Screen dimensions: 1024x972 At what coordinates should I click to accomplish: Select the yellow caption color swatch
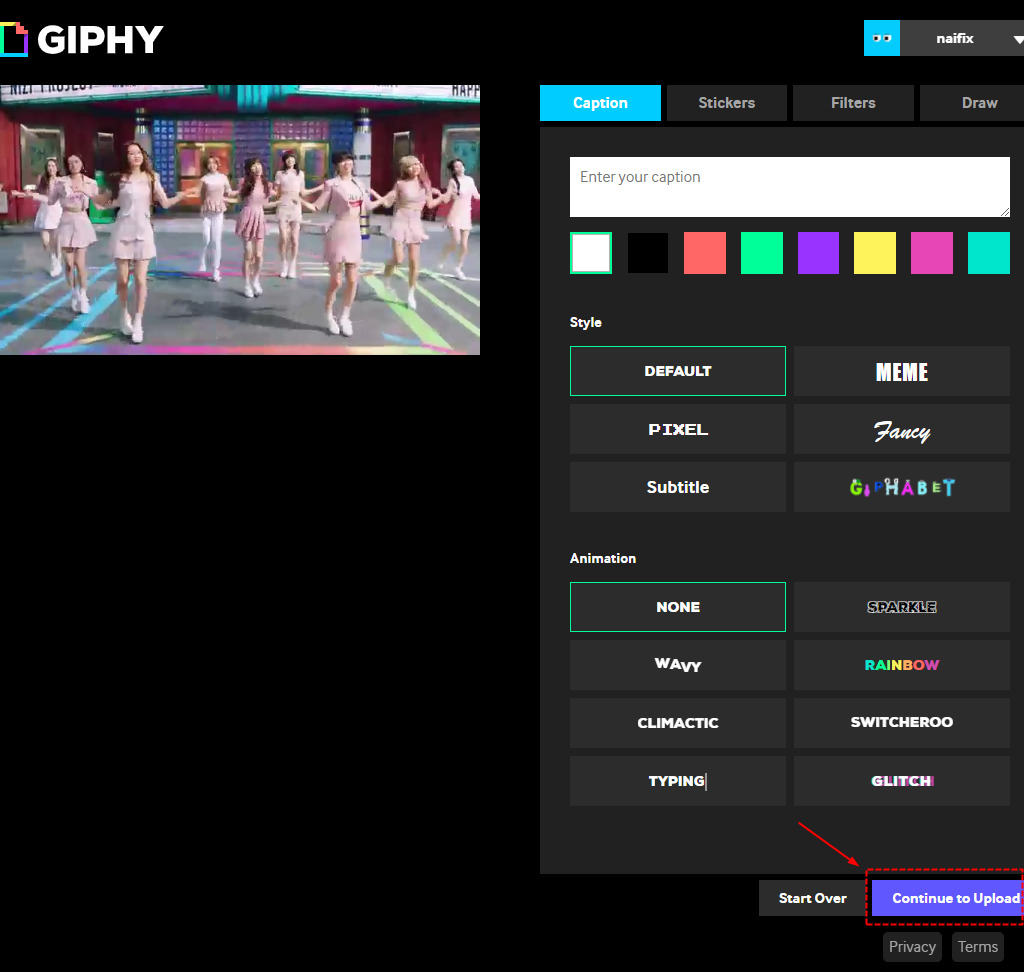tap(875, 253)
